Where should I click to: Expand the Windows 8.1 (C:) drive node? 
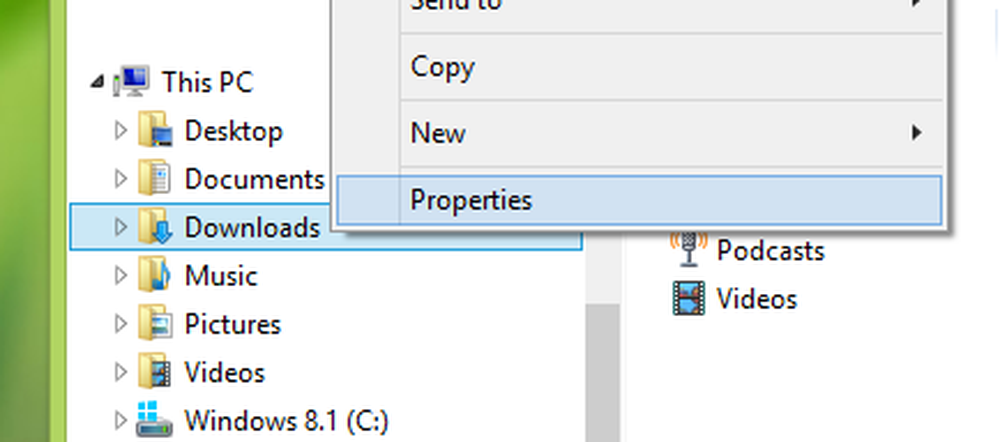pyautogui.click(x=120, y=420)
